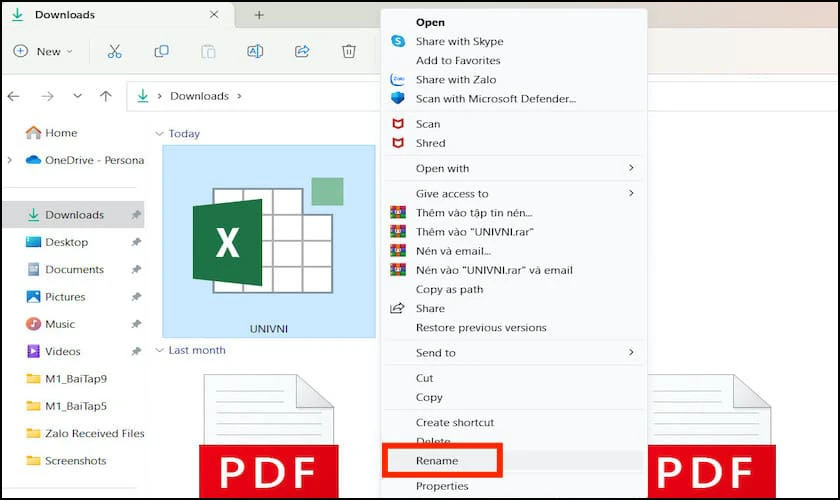Click Downloads in the address bar
Screen dimensions: 840x500
click(199, 96)
